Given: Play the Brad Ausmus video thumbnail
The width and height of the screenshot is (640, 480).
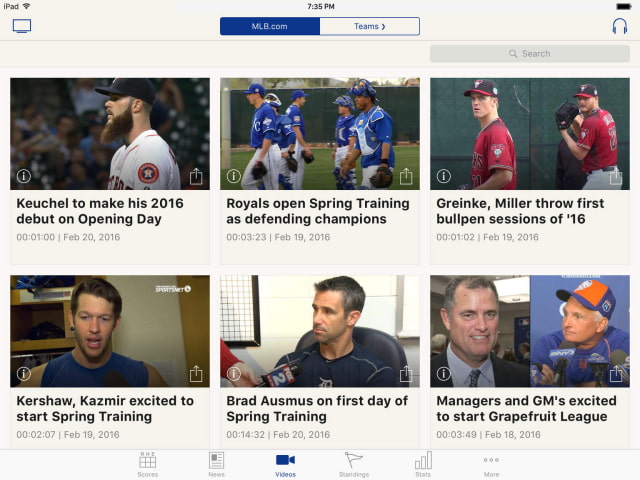Looking at the screenshot, I should click(x=320, y=331).
